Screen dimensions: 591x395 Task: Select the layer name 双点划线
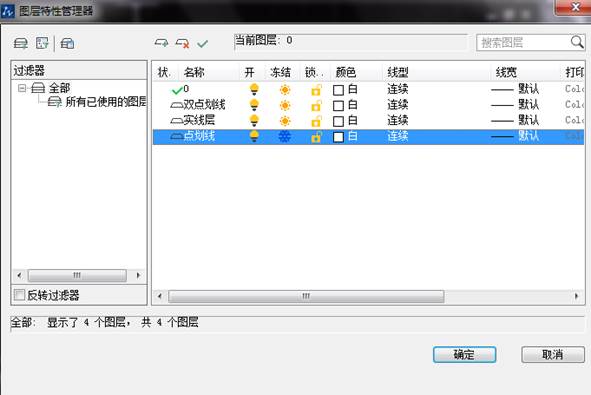tap(204, 105)
